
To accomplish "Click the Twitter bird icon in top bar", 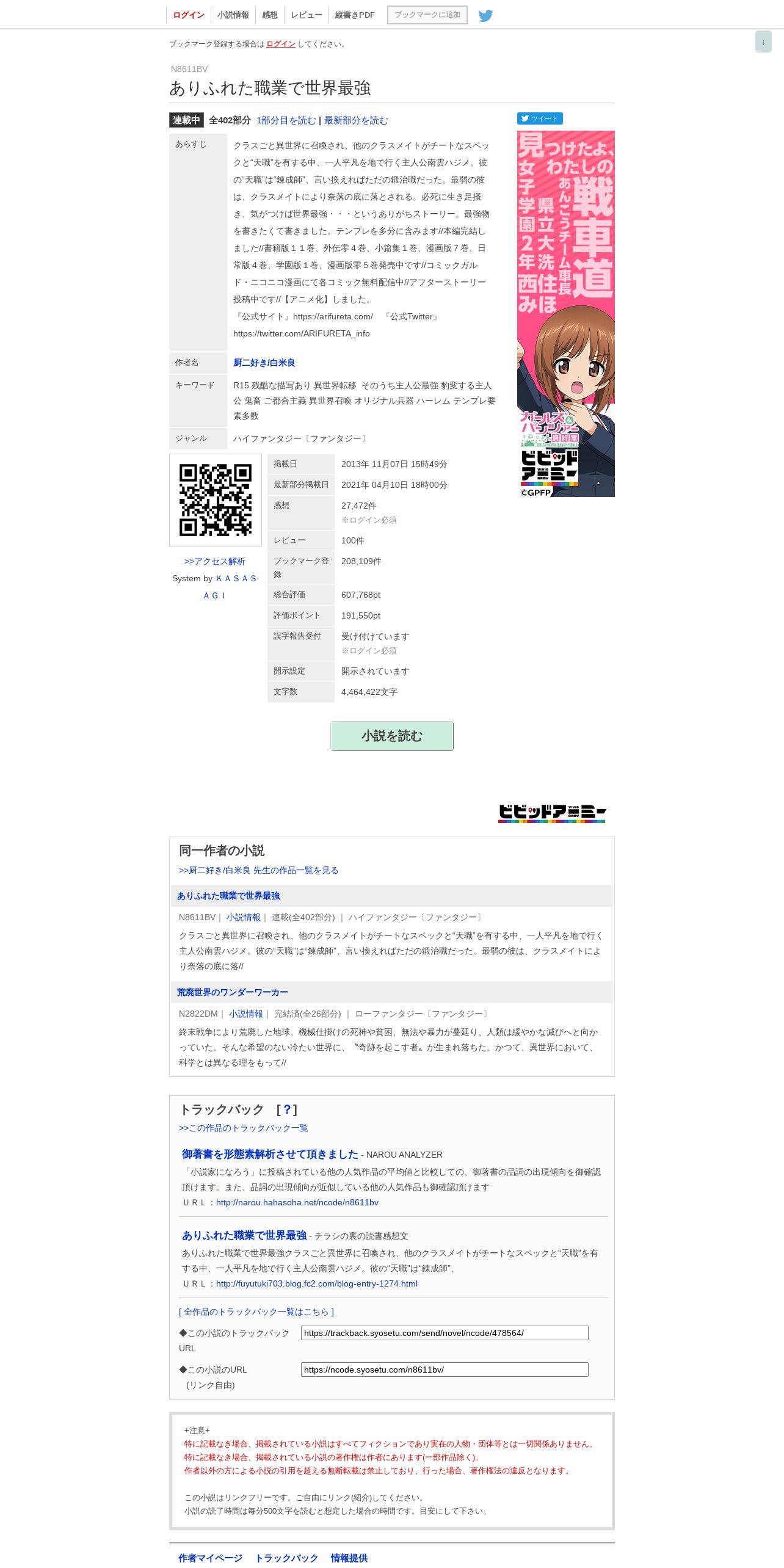I will [x=485, y=15].
